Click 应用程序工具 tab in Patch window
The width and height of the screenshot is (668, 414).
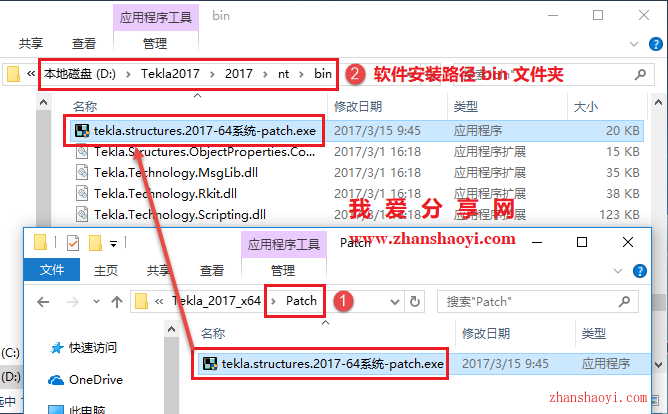click(284, 244)
